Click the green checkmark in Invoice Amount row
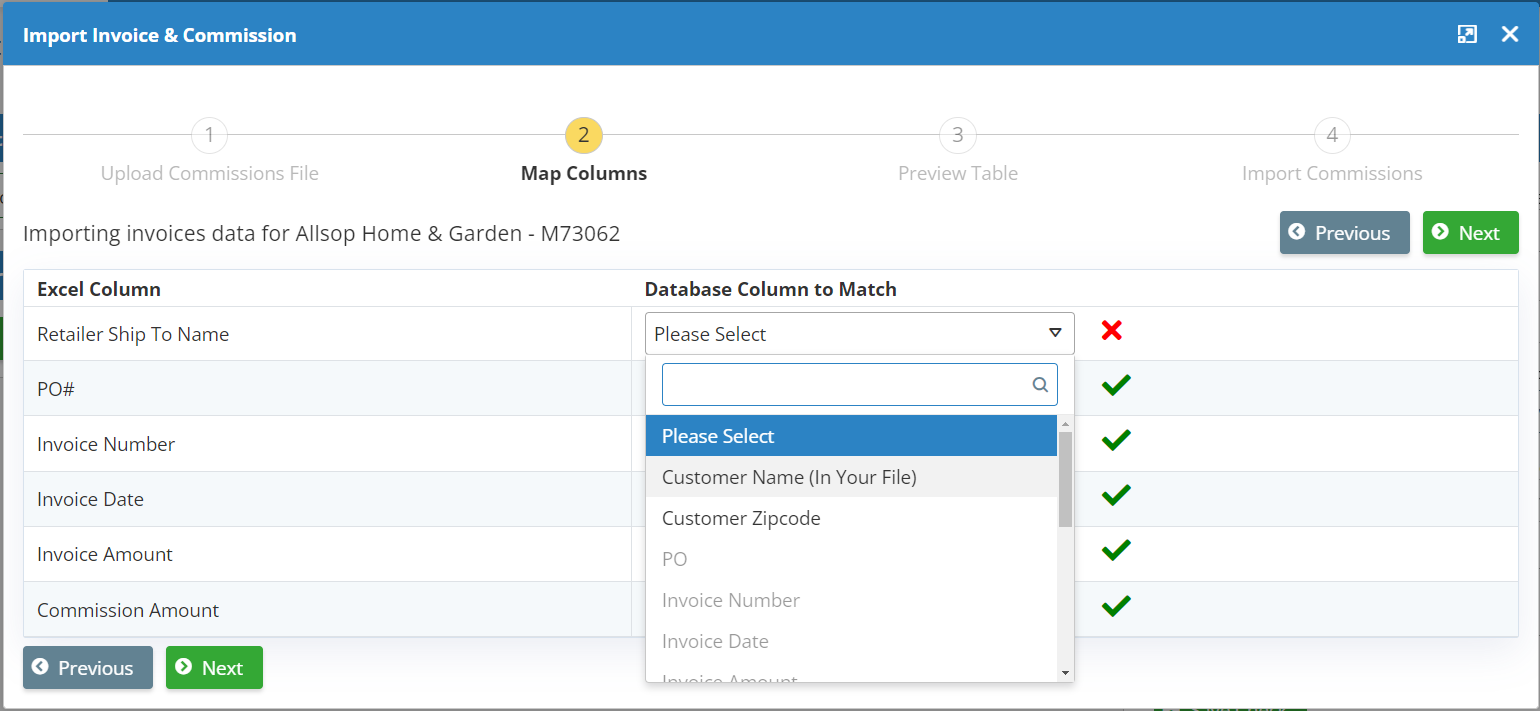The image size is (1540, 711). (1115, 550)
